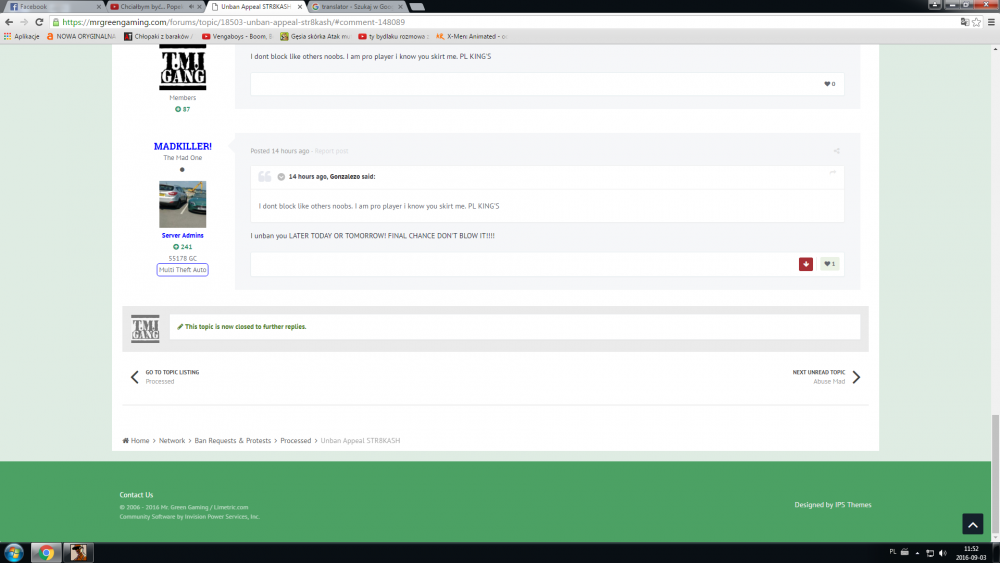Click the share icon on MADKILLER's post

(836, 151)
